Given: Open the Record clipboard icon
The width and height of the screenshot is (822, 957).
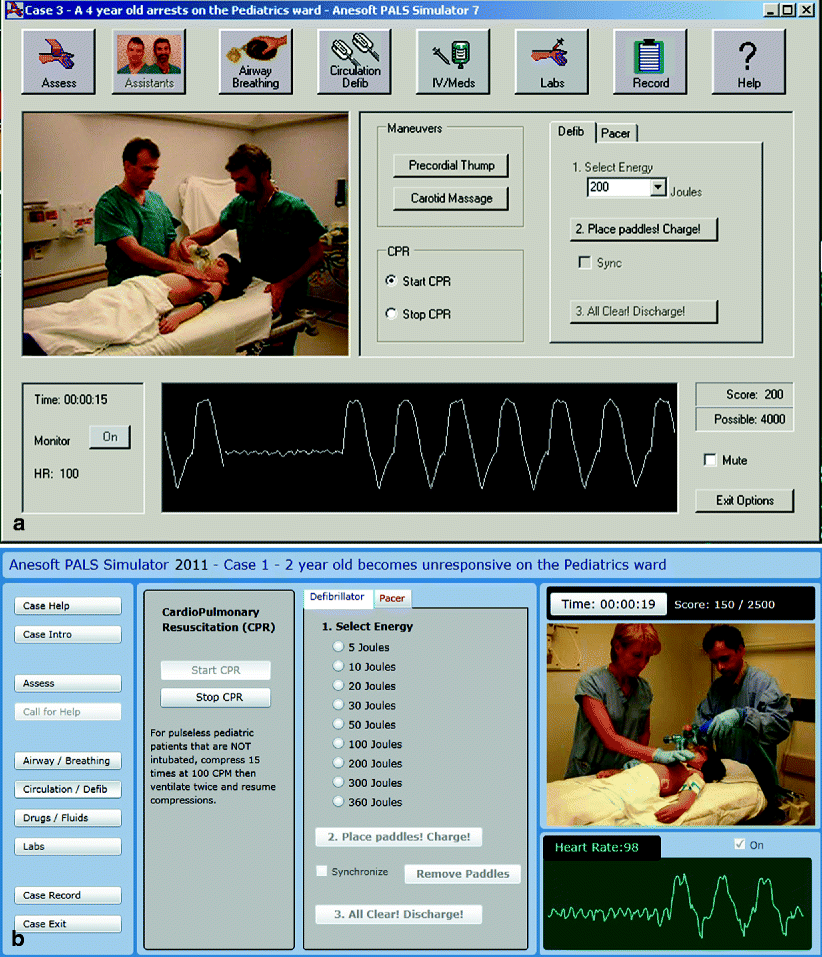Looking at the screenshot, I should tap(650, 61).
